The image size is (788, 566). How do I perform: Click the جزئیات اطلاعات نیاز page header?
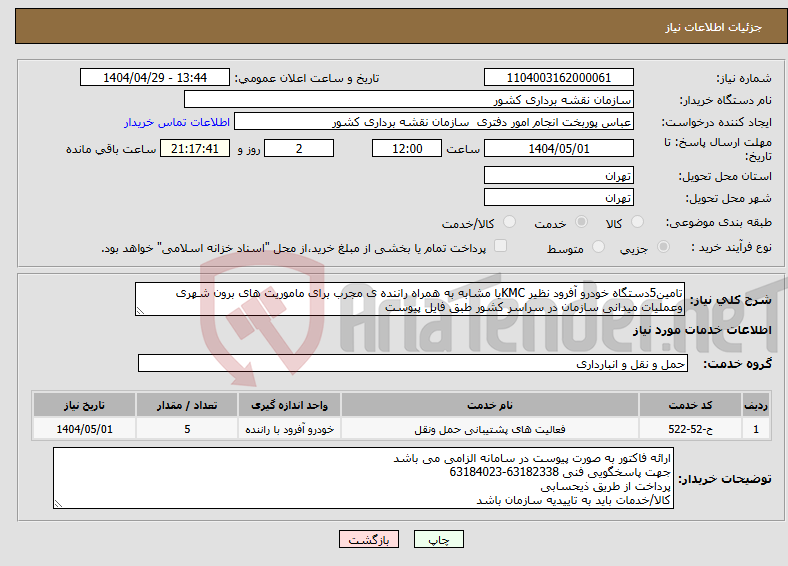714,27
